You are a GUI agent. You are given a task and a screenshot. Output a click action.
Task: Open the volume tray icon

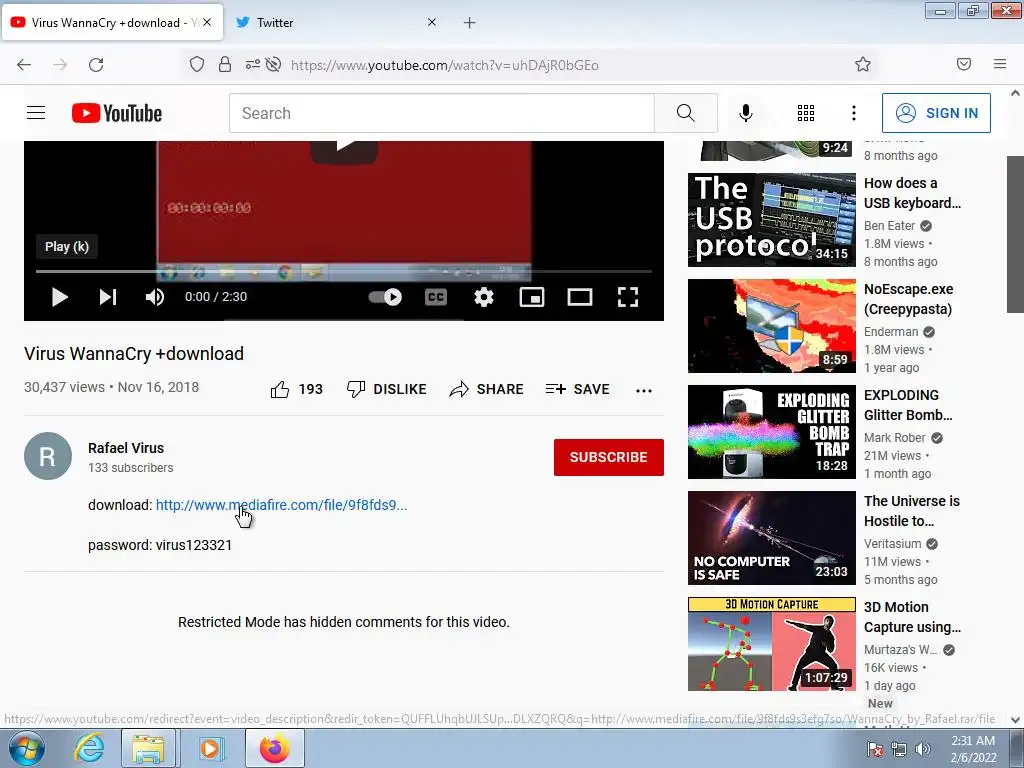tap(923, 749)
